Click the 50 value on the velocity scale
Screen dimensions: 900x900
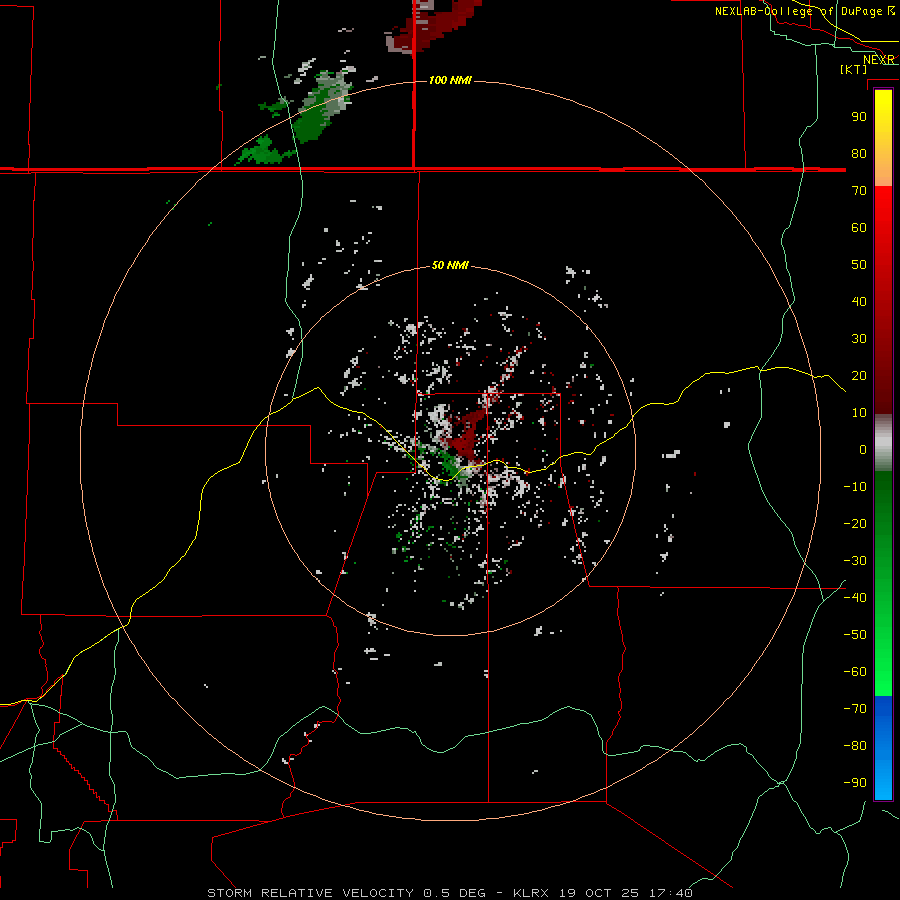859,265
